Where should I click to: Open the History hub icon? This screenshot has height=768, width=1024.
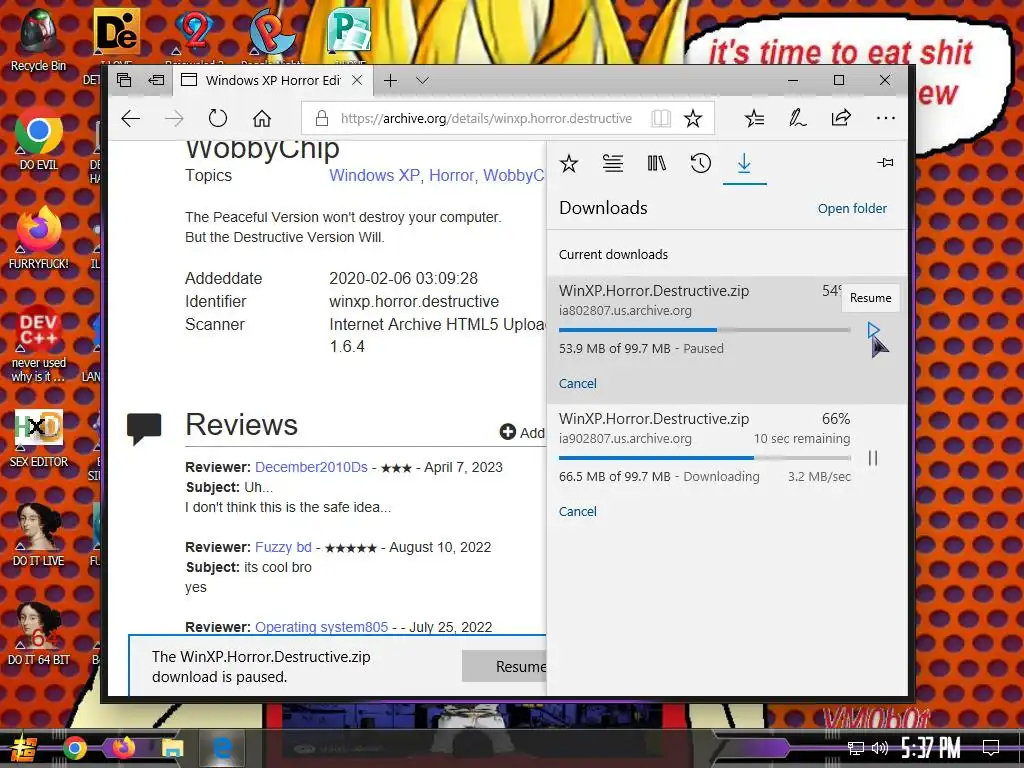[700, 163]
